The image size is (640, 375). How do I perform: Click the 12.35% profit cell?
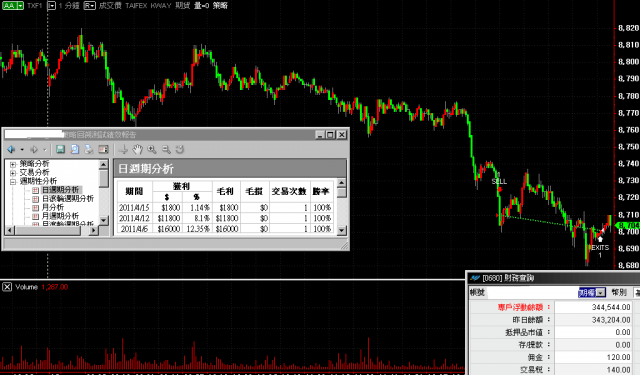(x=198, y=229)
